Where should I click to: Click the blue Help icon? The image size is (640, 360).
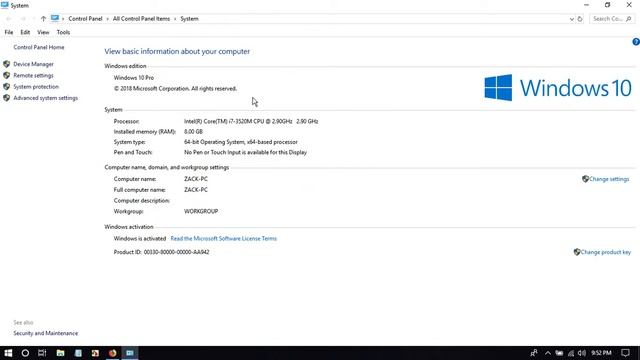636,42
